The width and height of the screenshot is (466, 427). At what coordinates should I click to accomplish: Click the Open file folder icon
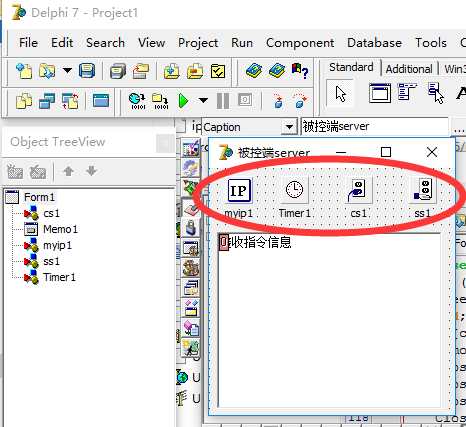pyautogui.click(x=47, y=71)
